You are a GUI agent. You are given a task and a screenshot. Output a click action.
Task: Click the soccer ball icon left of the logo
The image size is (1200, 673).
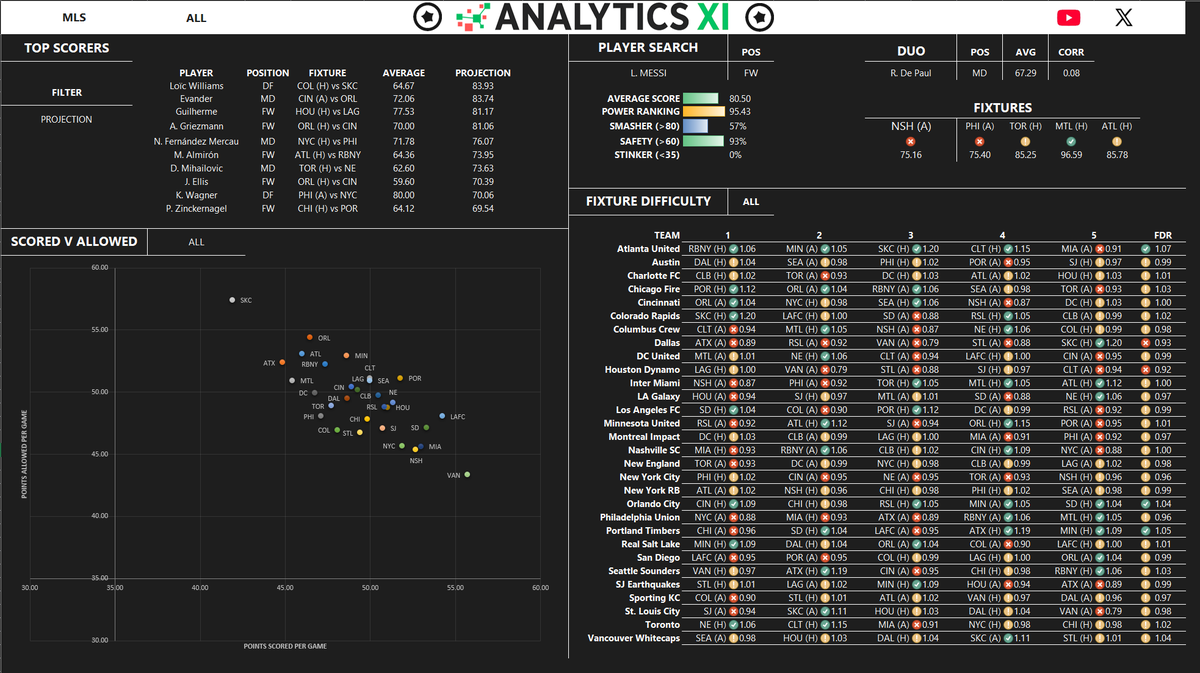(x=428, y=17)
